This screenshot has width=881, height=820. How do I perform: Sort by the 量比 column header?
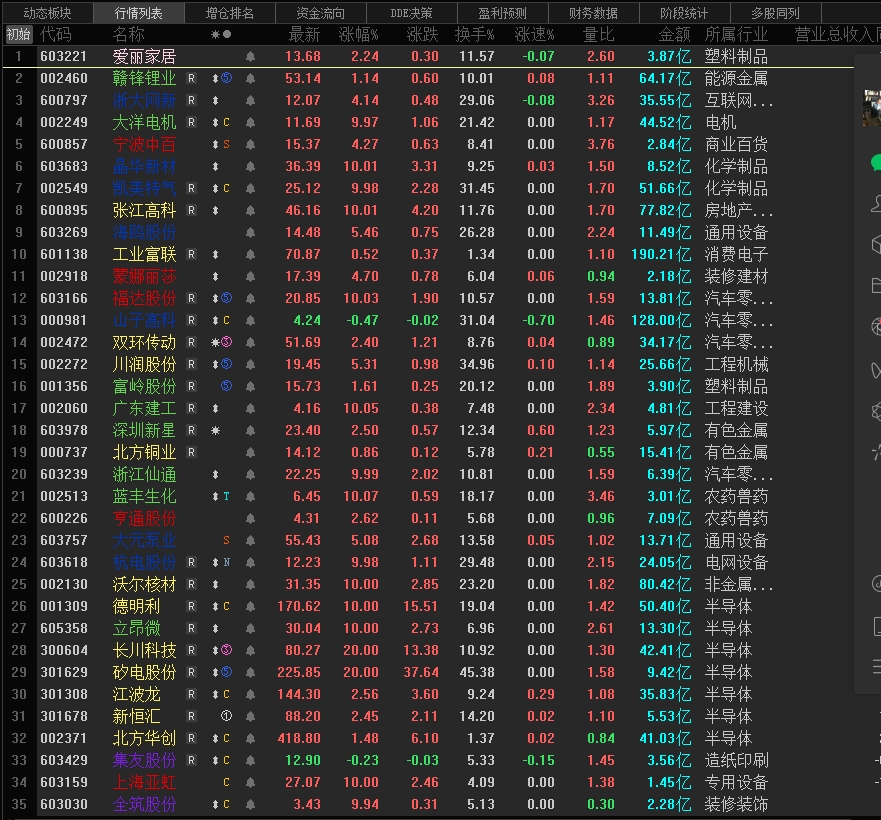[x=598, y=34]
